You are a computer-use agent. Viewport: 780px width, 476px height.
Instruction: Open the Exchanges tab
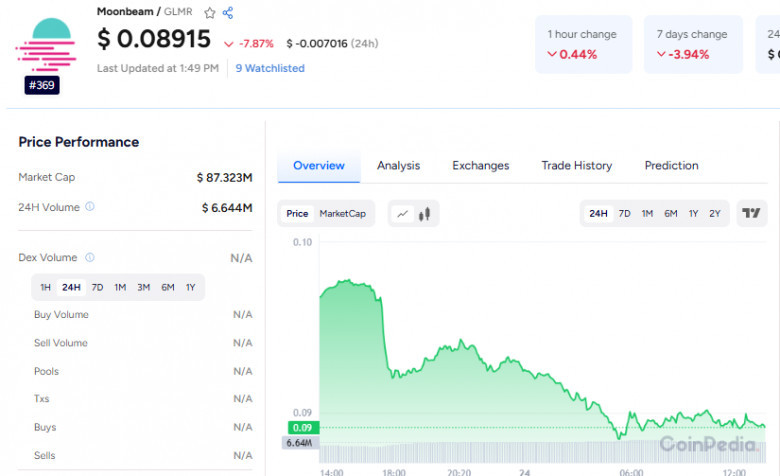481,166
